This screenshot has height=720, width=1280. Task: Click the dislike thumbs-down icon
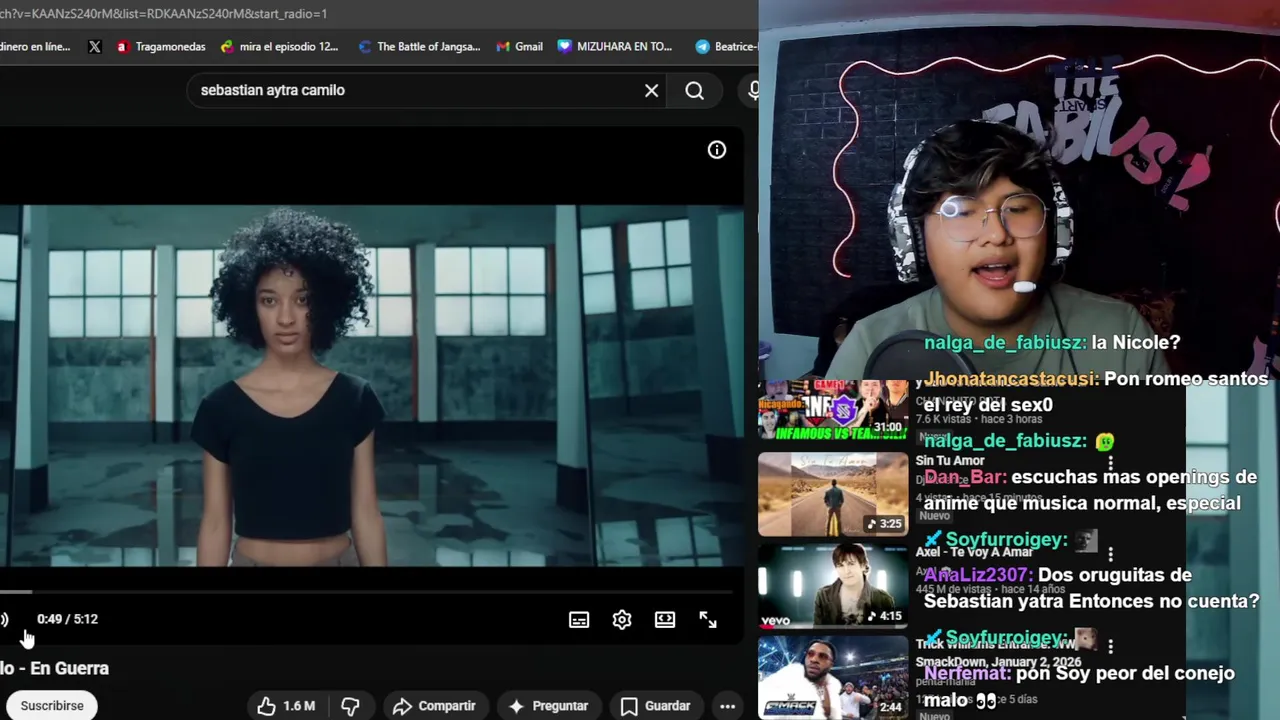[350, 706]
